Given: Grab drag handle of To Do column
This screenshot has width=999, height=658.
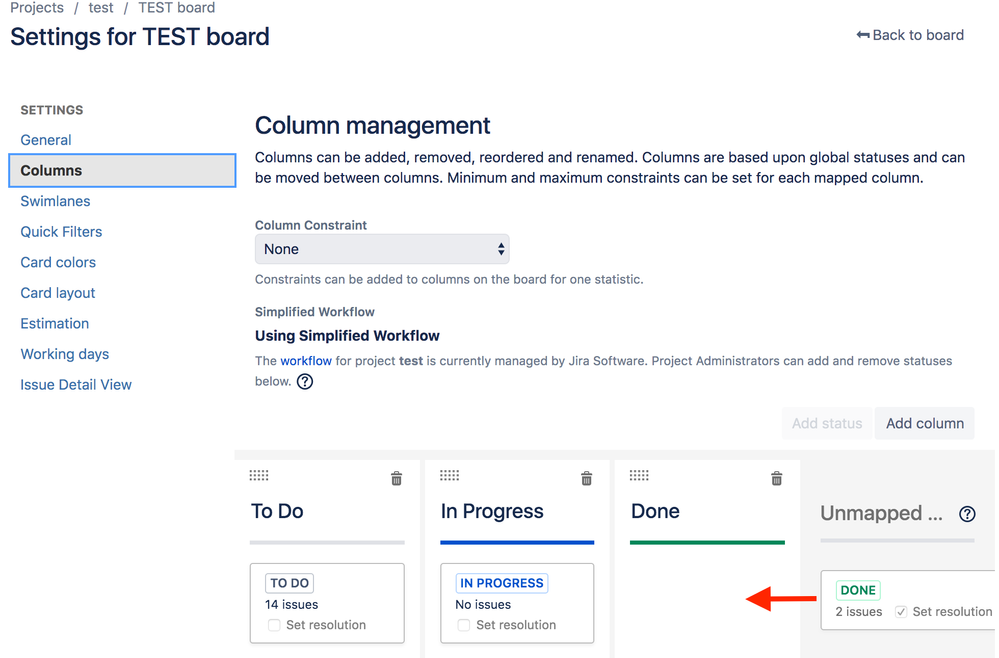Looking at the screenshot, I should click(259, 475).
